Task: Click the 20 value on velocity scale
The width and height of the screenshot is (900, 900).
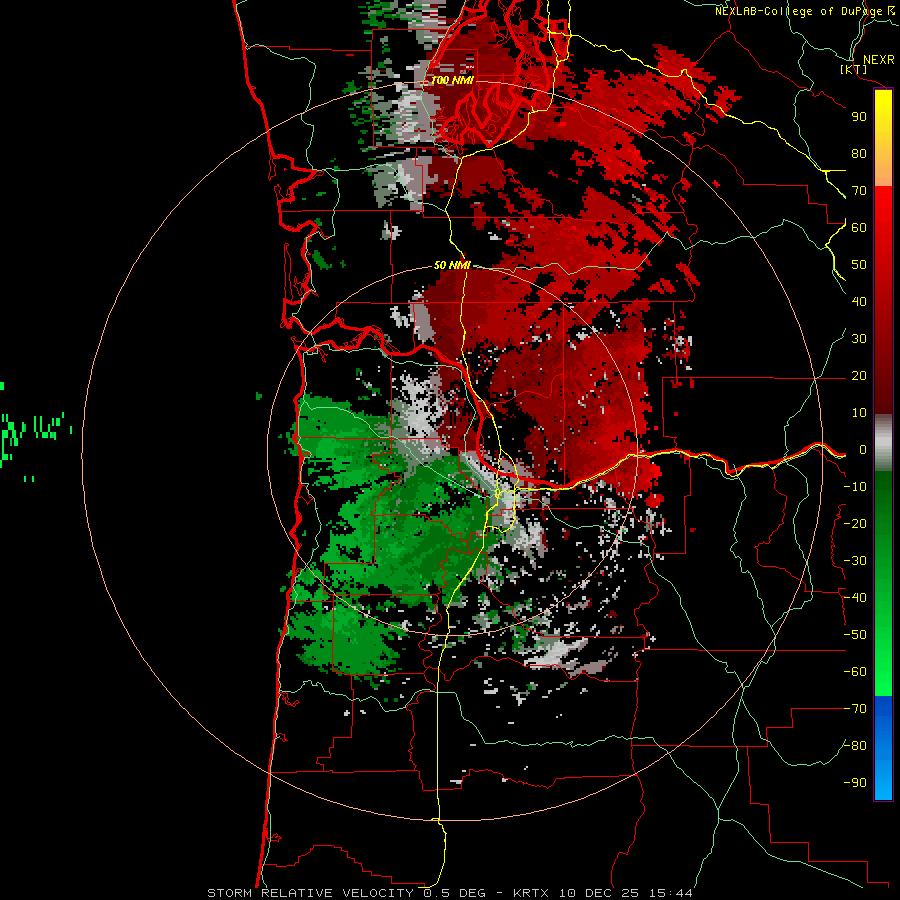Action: coord(859,376)
